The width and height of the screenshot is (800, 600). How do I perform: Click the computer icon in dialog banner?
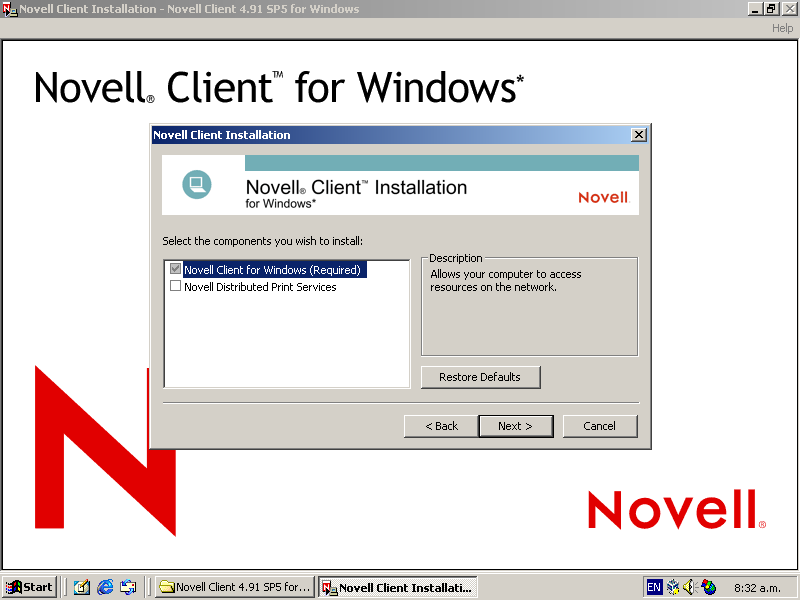pyautogui.click(x=197, y=184)
